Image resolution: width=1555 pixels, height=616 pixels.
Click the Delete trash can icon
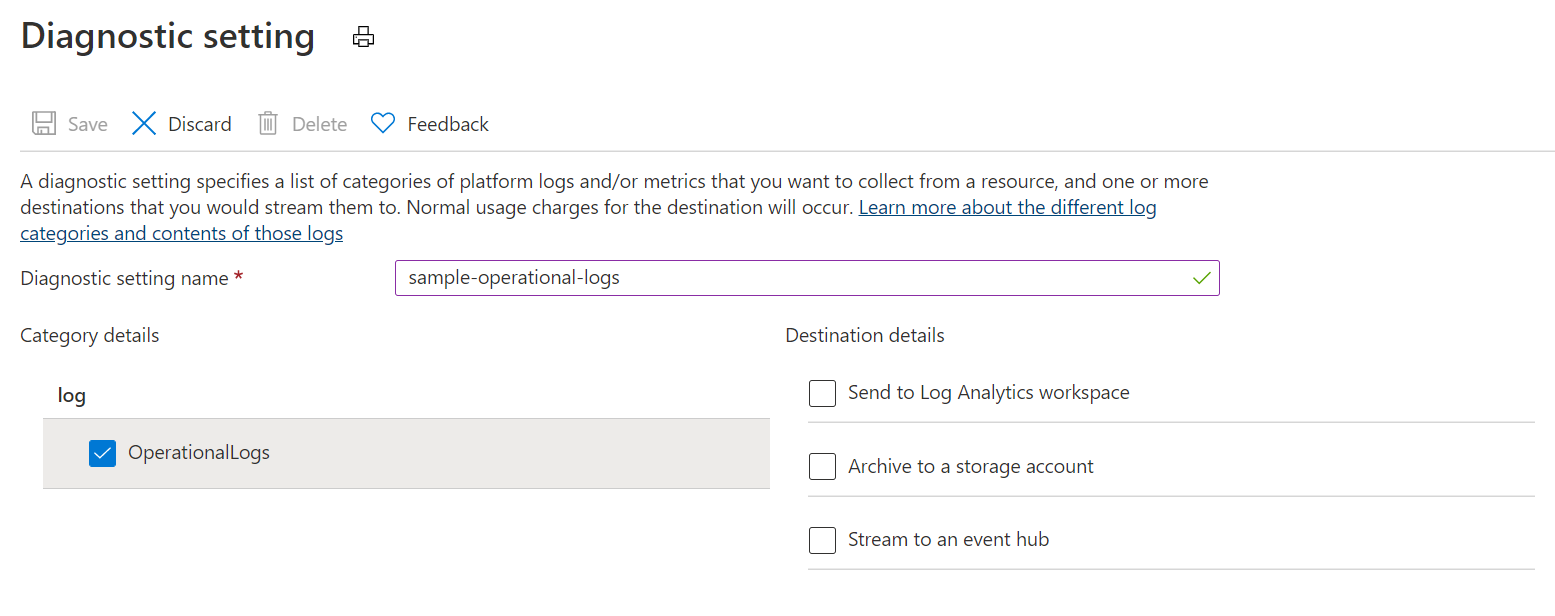click(x=267, y=124)
